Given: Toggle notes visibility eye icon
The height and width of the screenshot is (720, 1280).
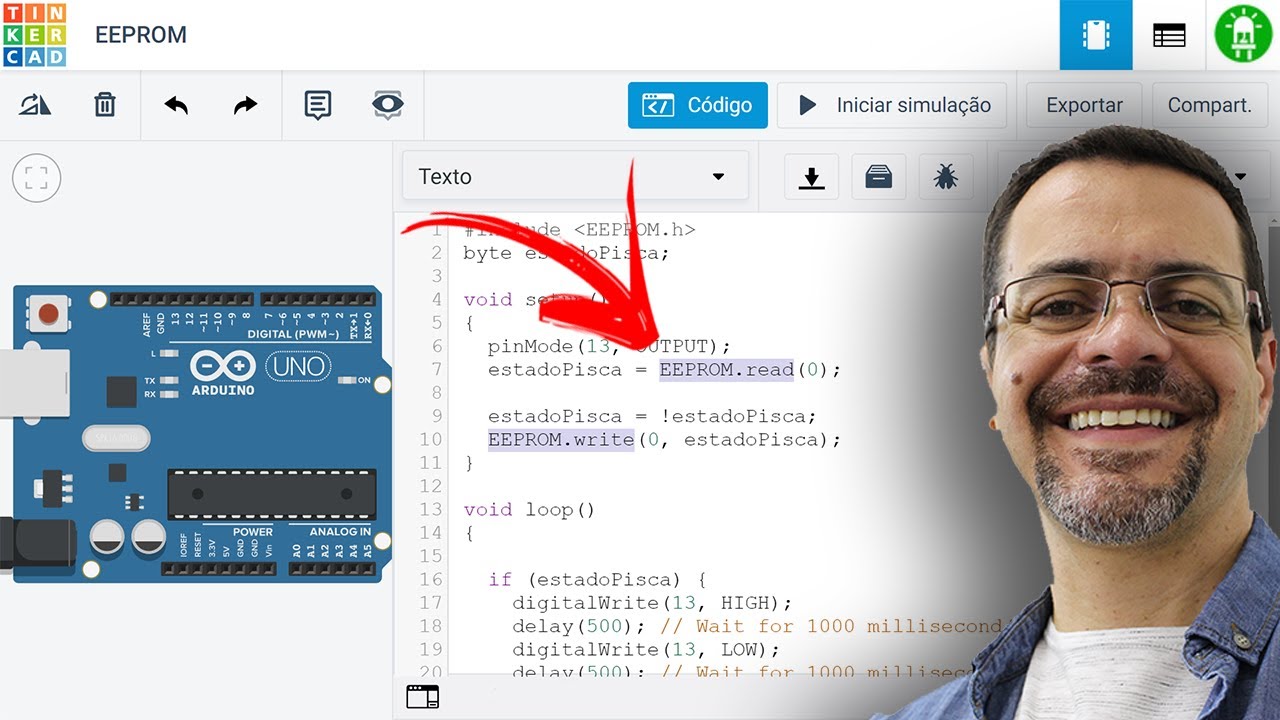Looking at the screenshot, I should 388,105.
